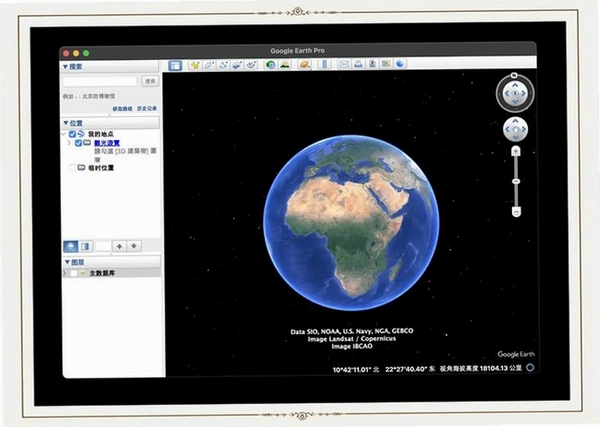Click the Africa globe in the viewer
Viewport: 600px width, 427px height.
(351, 223)
